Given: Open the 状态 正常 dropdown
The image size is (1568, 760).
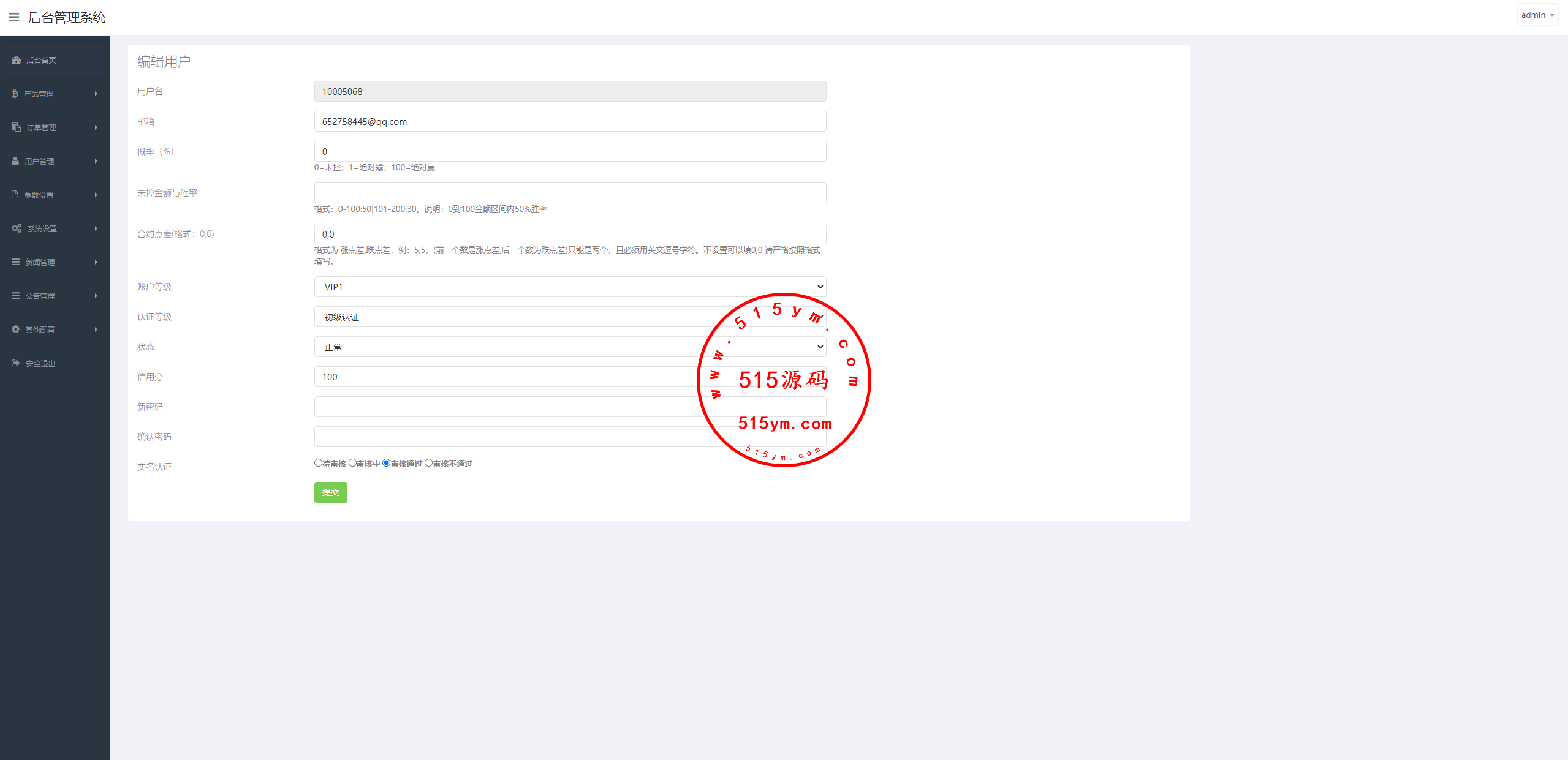Looking at the screenshot, I should pos(570,347).
